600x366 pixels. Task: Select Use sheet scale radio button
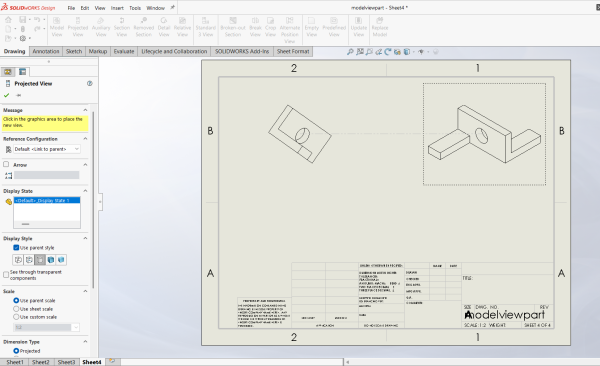(x=16, y=309)
